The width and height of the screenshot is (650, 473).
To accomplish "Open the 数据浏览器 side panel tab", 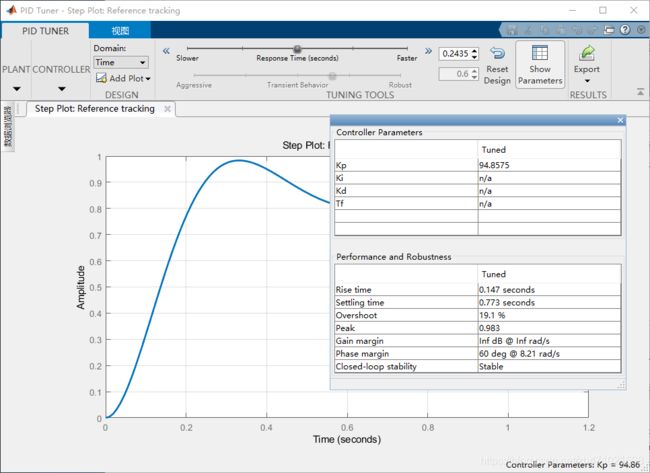I will [x=8, y=126].
